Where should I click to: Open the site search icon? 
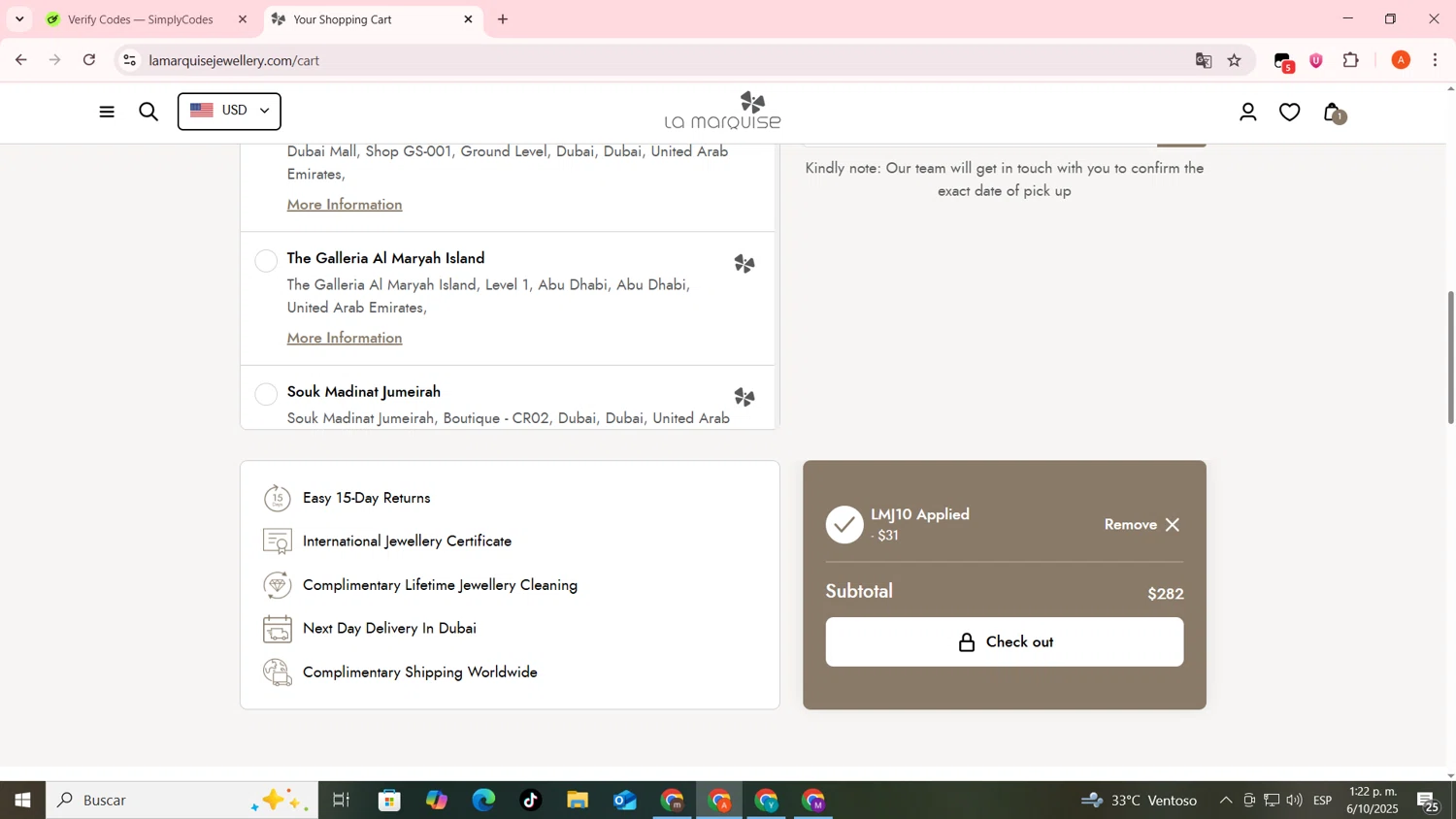pos(149,112)
